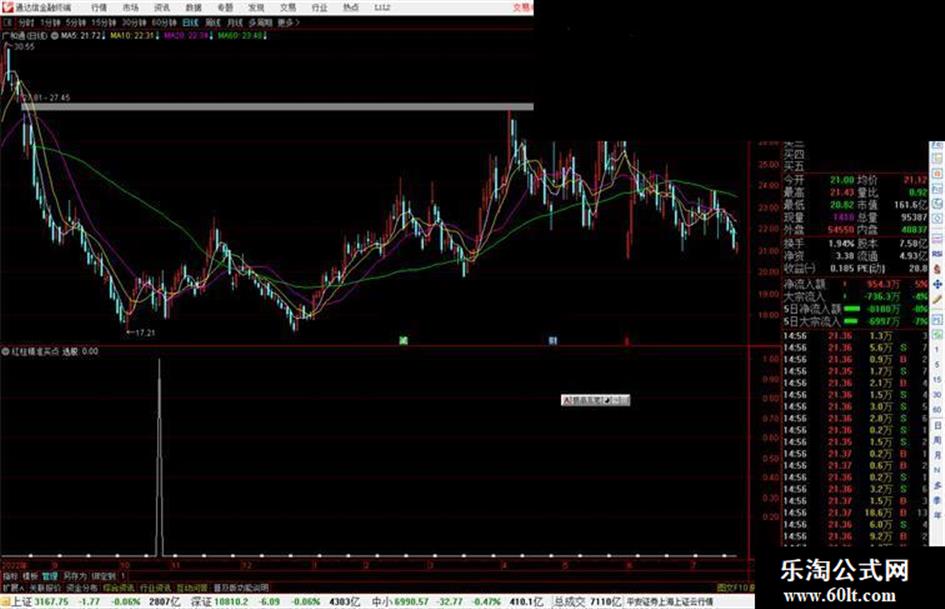Switch chart to 5分钟 period
The image size is (945, 609).
click(75, 22)
